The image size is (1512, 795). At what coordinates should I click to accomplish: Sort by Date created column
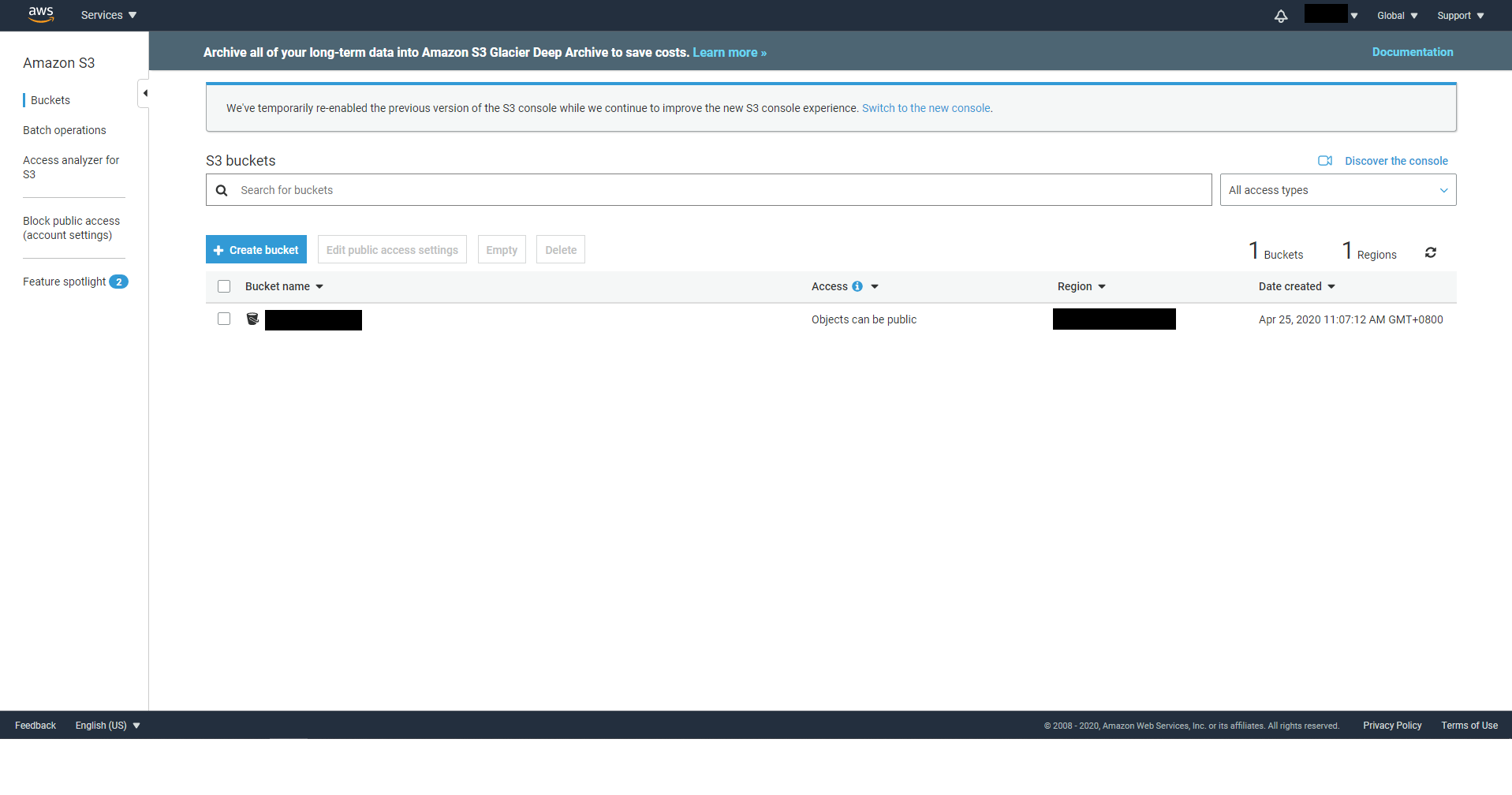coord(1297,286)
